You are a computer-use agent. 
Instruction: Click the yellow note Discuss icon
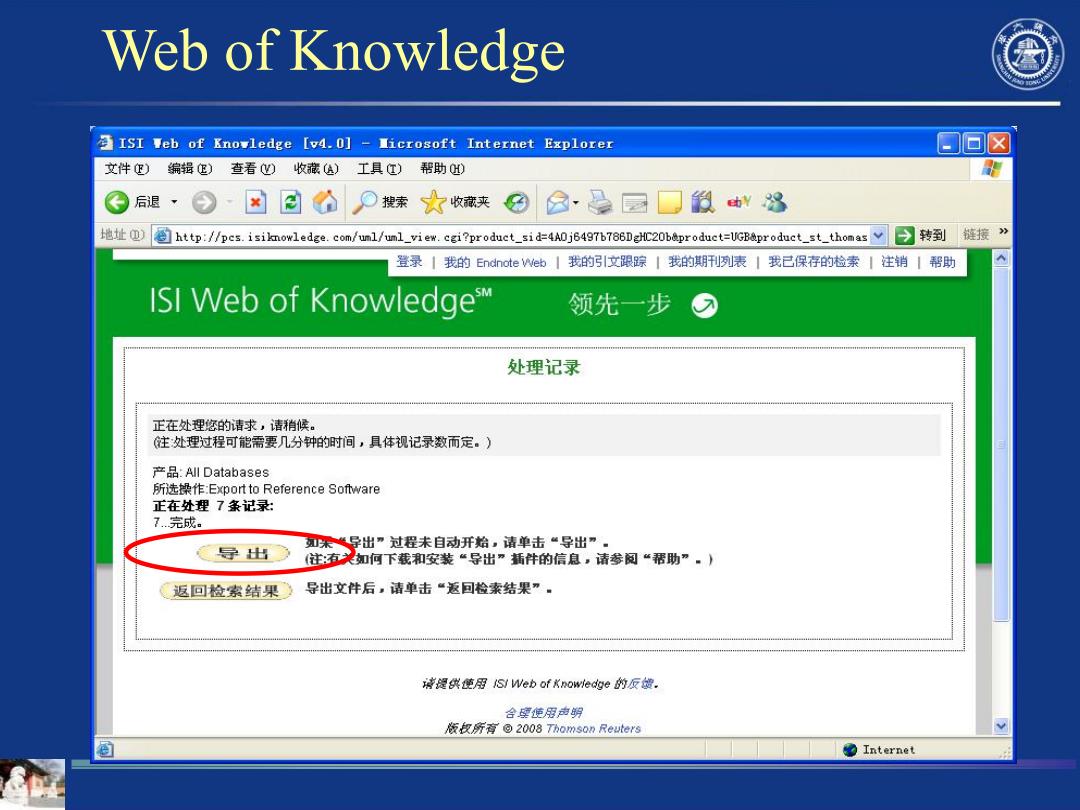pyautogui.click(x=669, y=202)
